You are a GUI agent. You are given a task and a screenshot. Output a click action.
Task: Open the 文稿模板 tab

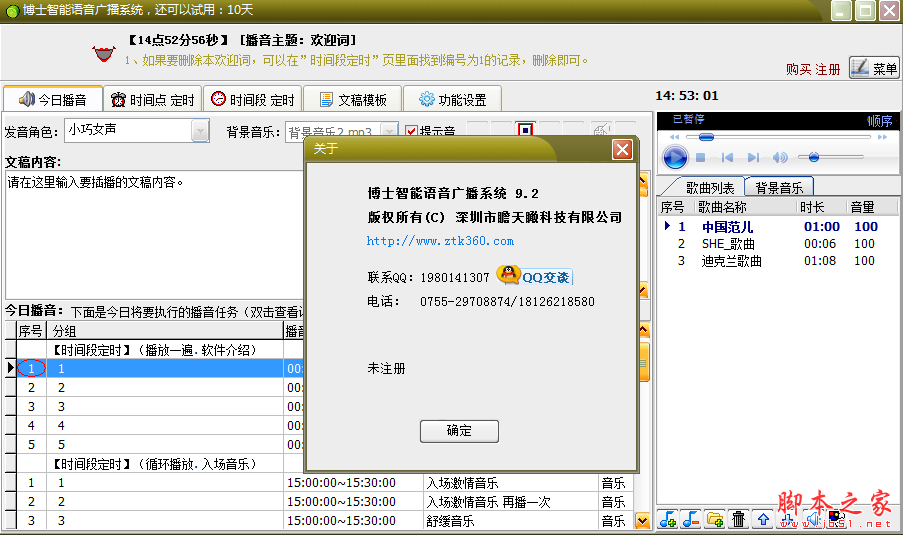pyautogui.click(x=353, y=100)
